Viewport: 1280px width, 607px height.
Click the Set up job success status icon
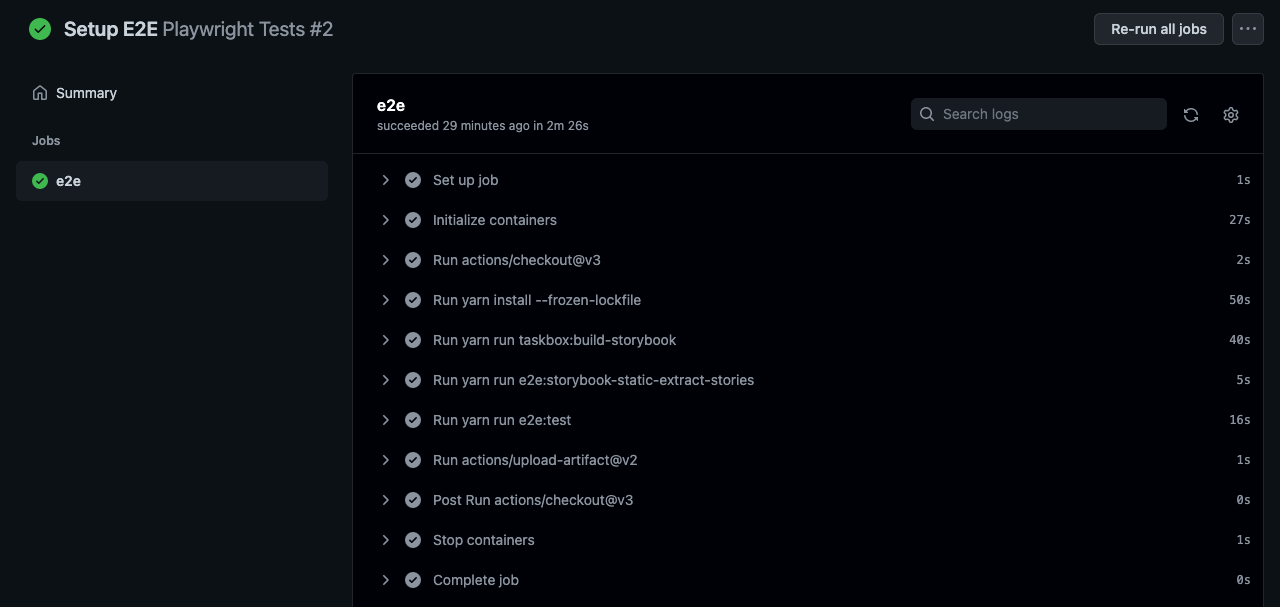(412, 180)
